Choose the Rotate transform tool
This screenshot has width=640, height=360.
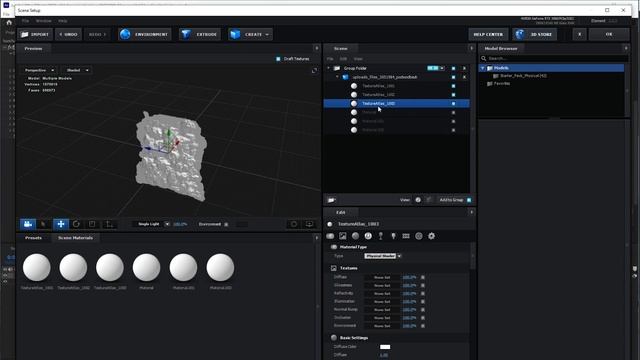[76, 224]
